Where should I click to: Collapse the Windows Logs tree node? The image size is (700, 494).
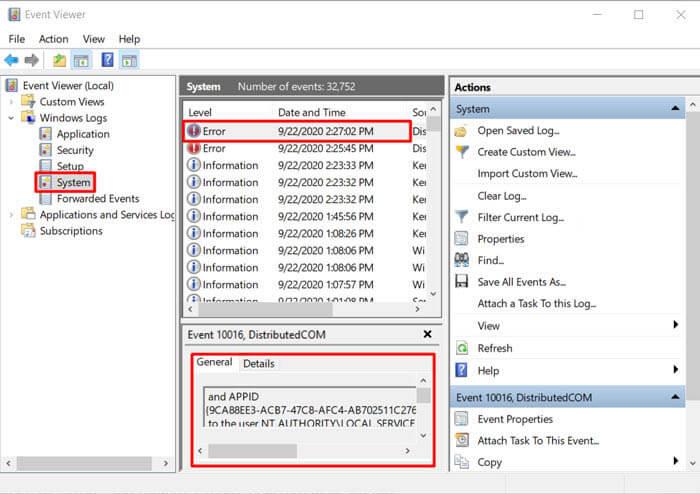[11, 118]
